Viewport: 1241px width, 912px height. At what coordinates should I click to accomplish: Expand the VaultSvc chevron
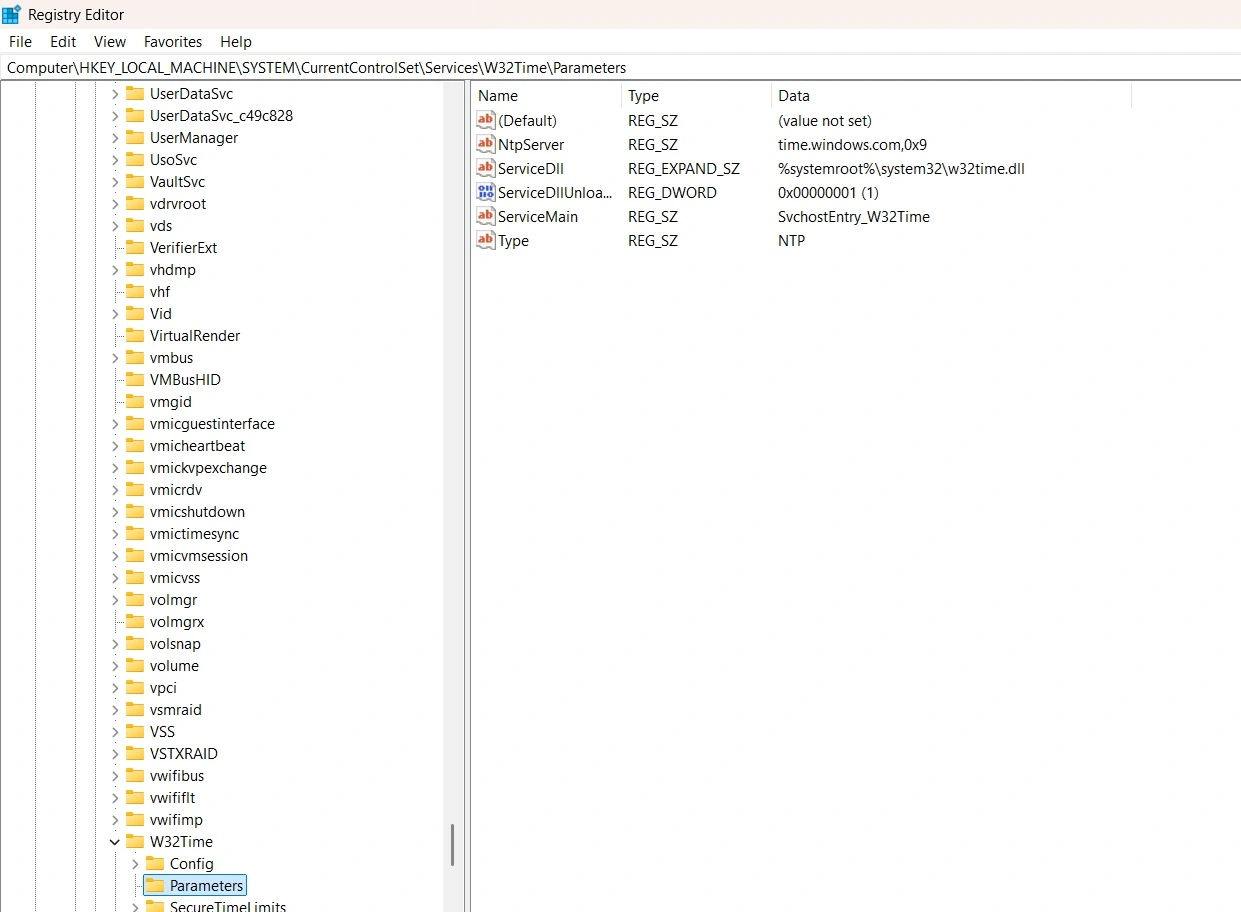click(114, 181)
